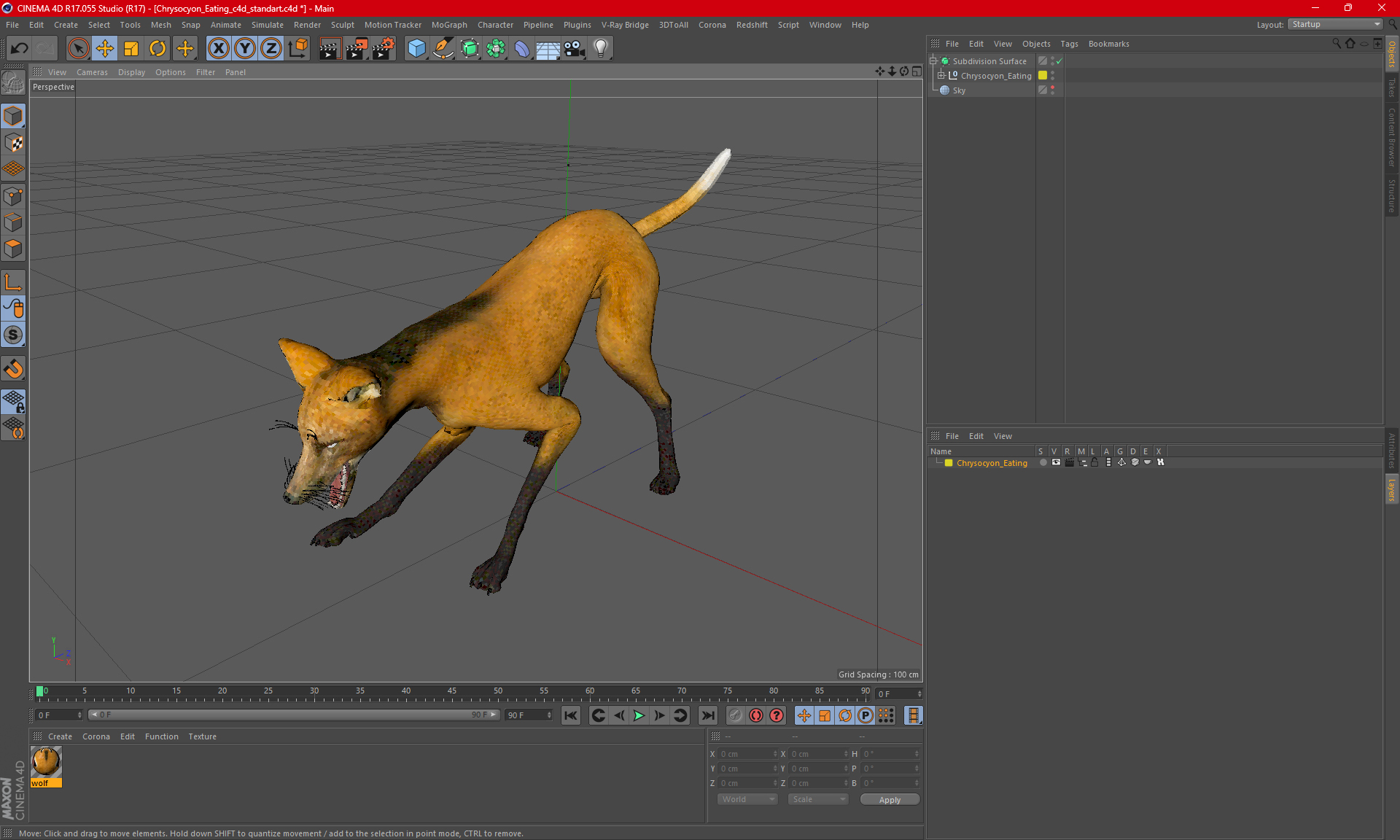Click the Chrysocyon_Eating yellow layer swatch

coord(1043,75)
